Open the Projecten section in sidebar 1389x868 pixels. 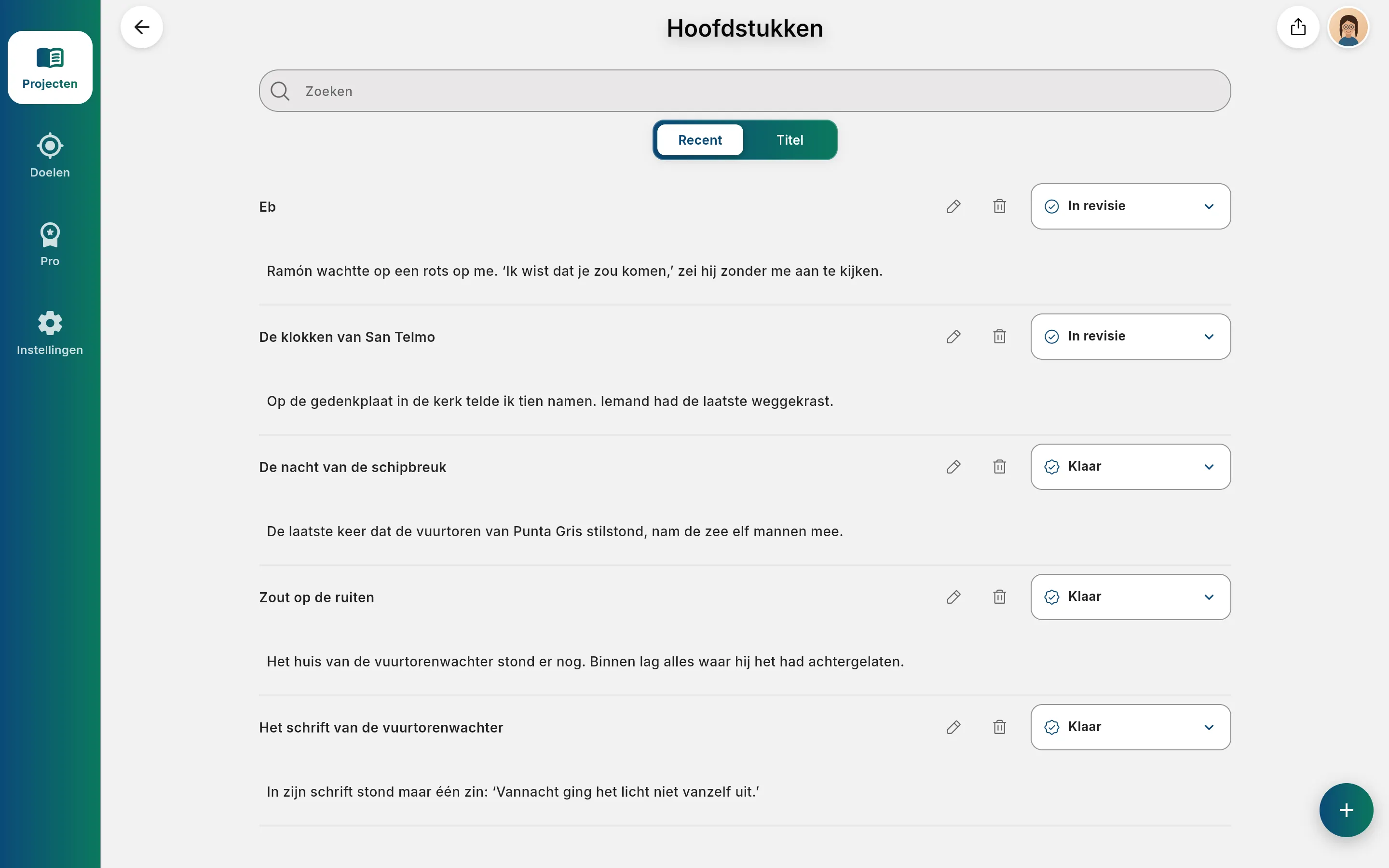[x=50, y=68]
